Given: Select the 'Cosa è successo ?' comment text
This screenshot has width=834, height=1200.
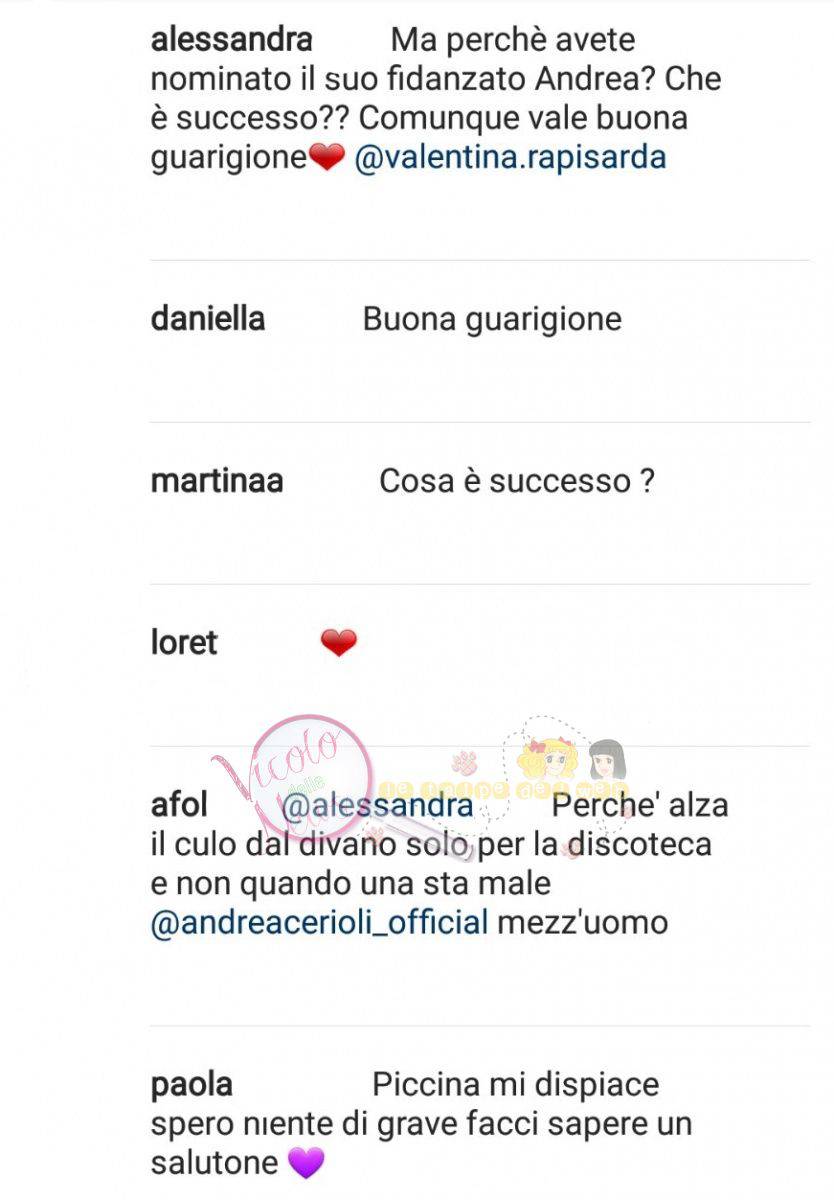Looking at the screenshot, I should (x=517, y=481).
